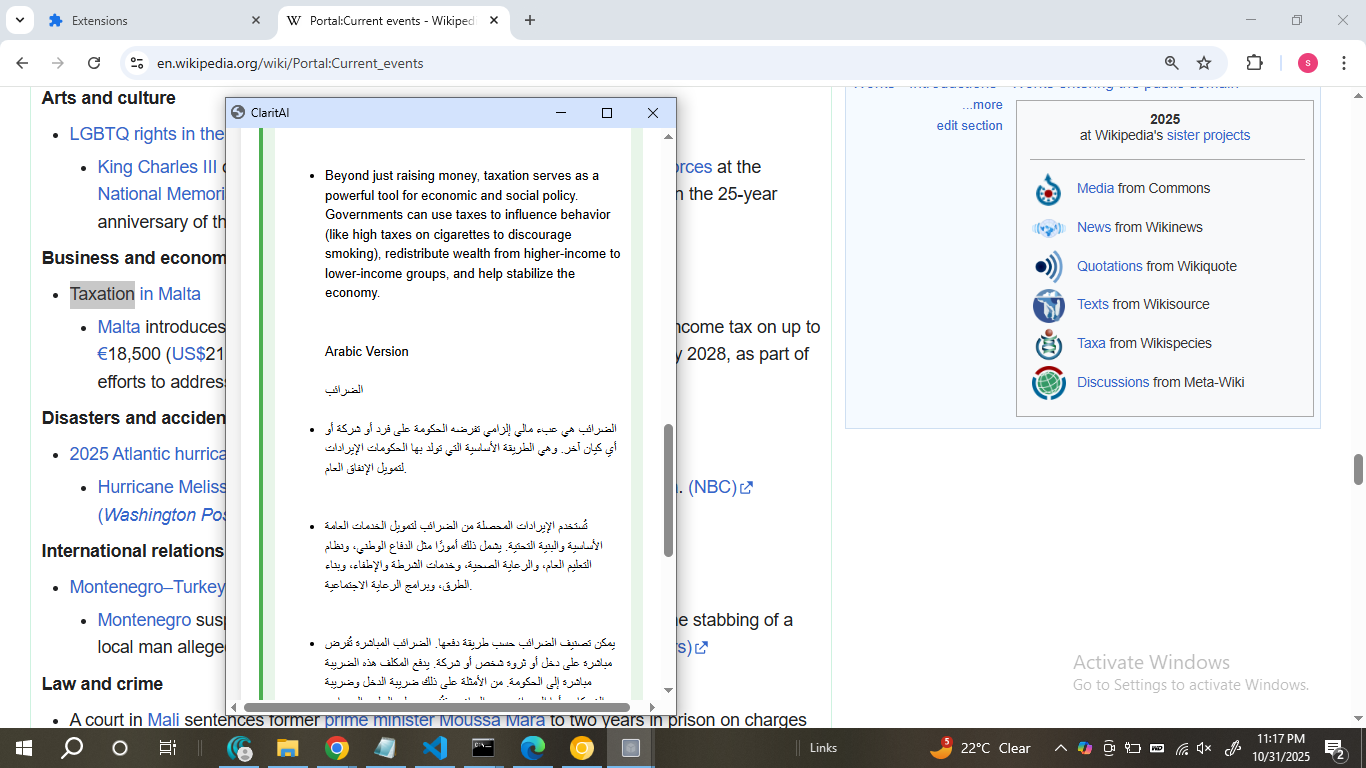Image resolution: width=1366 pixels, height=768 pixels.
Task: Open Command Prompt taskbar icon
Action: 483,748
